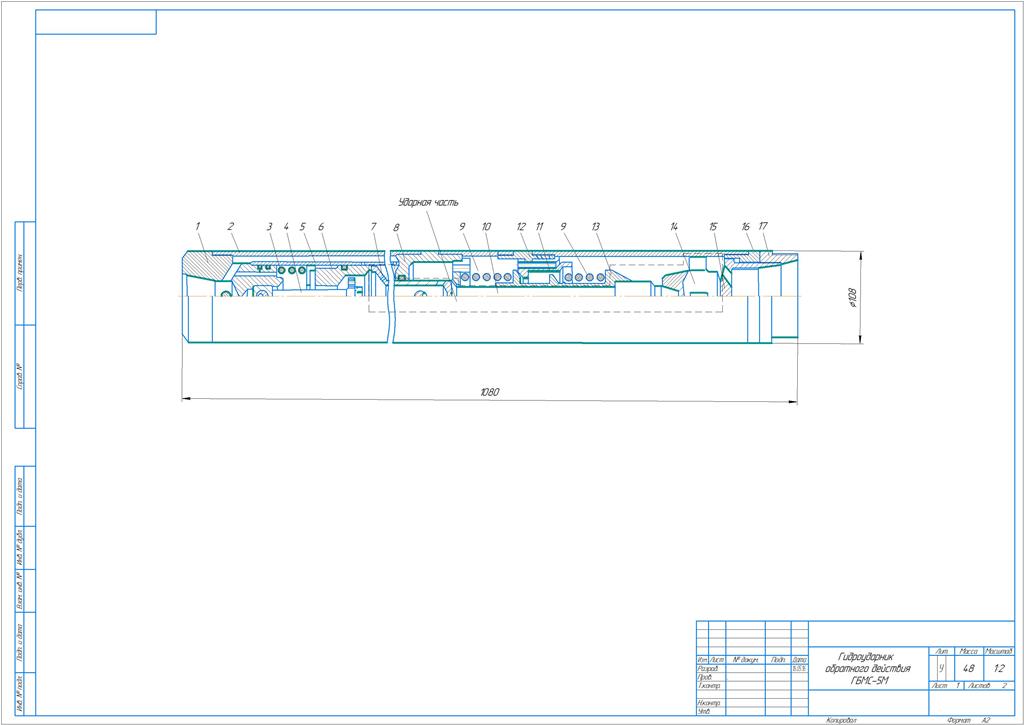Click part callout number 17
The image size is (1024, 725).
(763, 226)
